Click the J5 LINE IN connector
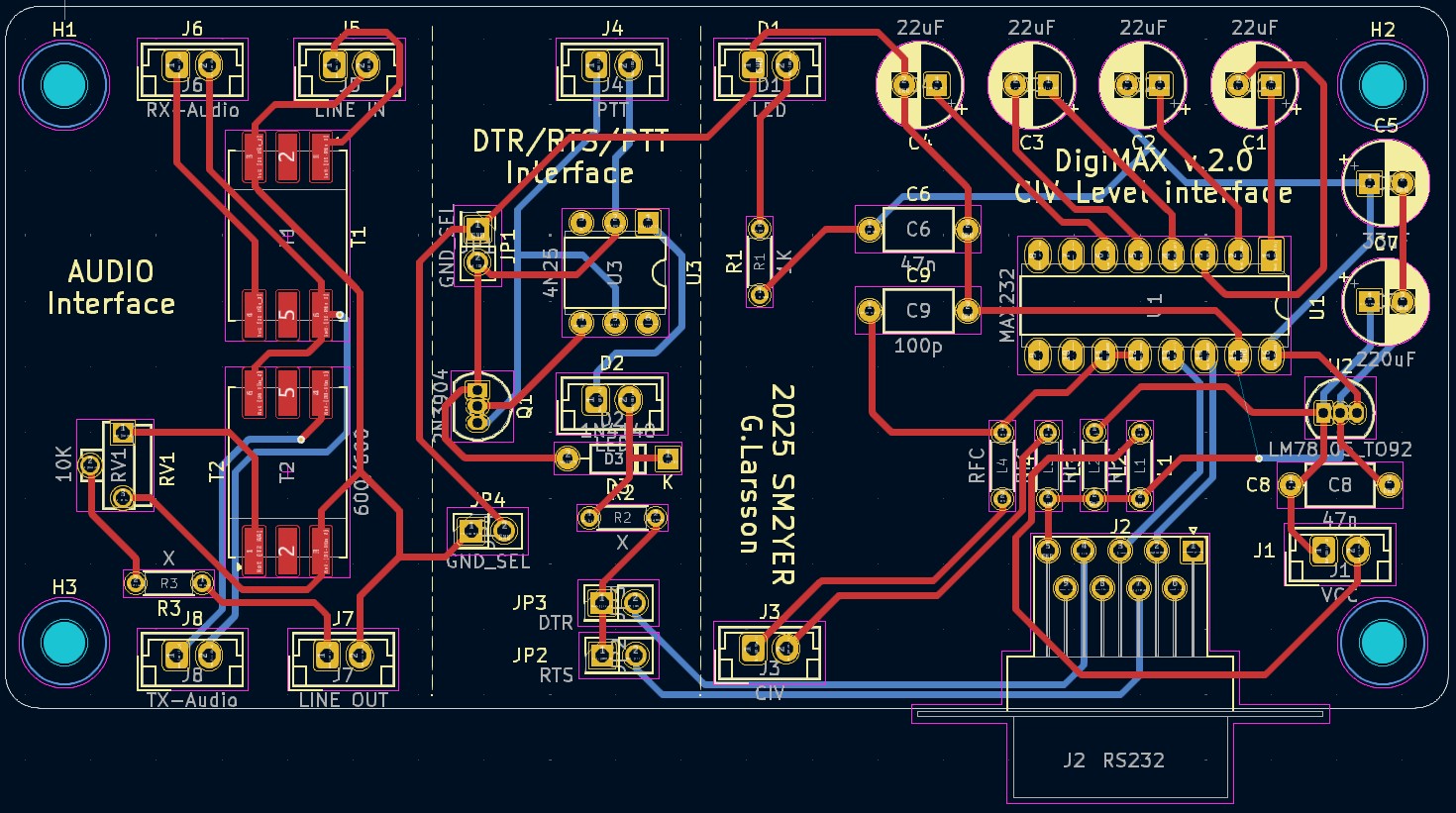 pyautogui.click(x=349, y=69)
